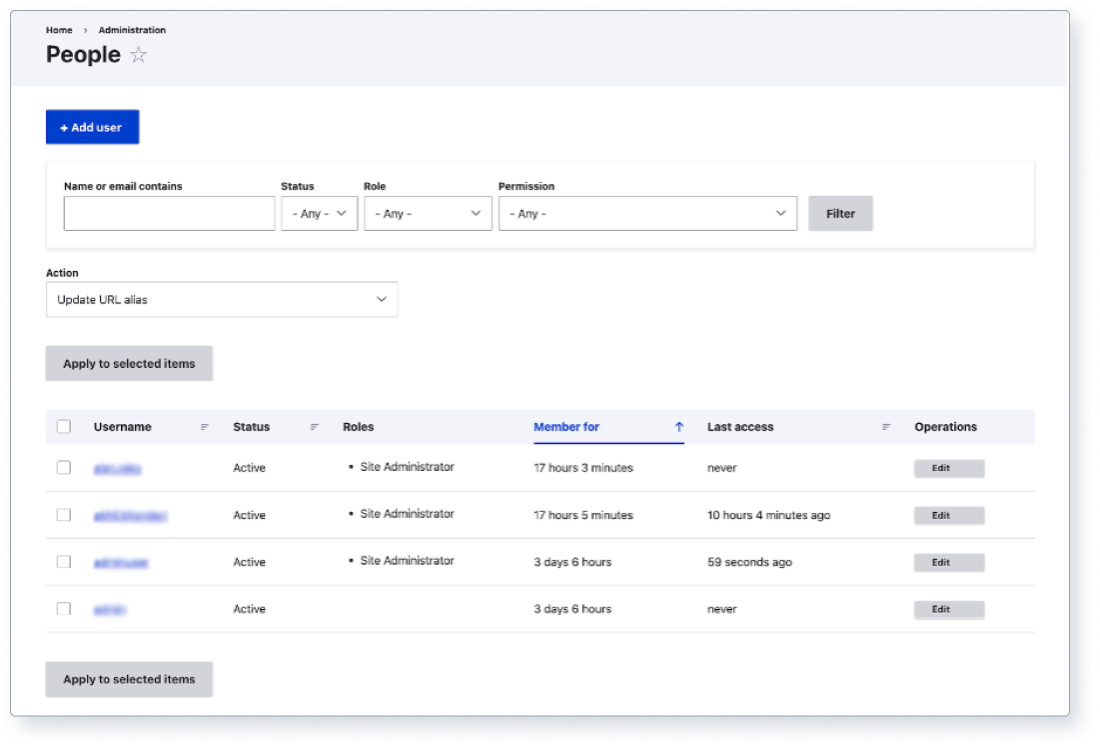Open the Permission filter dropdown
Screen dimensions: 1100x747
click(x=645, y=213)
